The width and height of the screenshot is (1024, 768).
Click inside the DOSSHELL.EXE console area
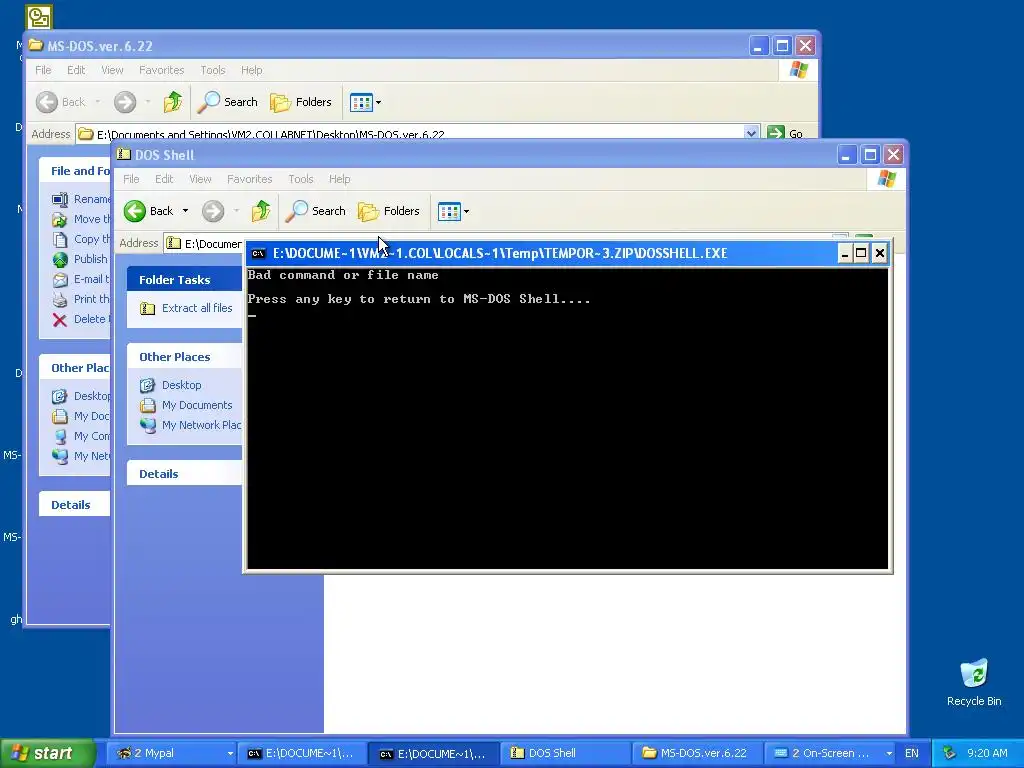pos(567,418)
